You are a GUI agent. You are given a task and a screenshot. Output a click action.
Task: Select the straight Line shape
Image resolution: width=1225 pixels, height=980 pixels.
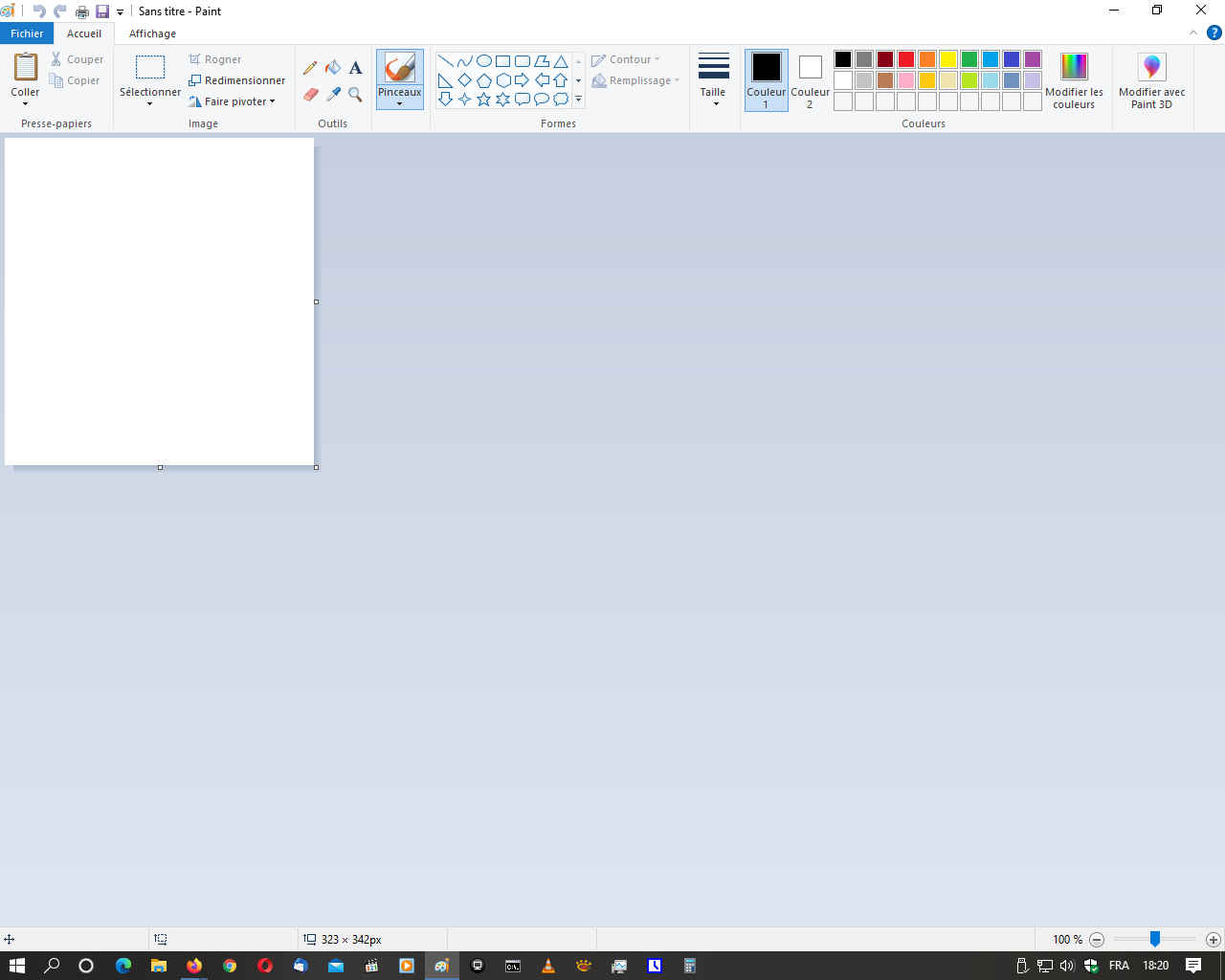tap(446, 61)
